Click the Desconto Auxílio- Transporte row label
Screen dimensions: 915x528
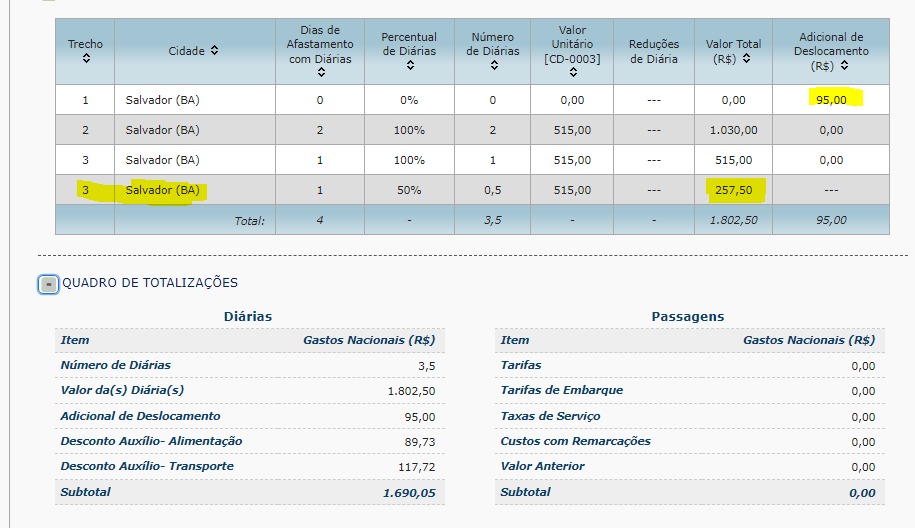coord(147,466)
